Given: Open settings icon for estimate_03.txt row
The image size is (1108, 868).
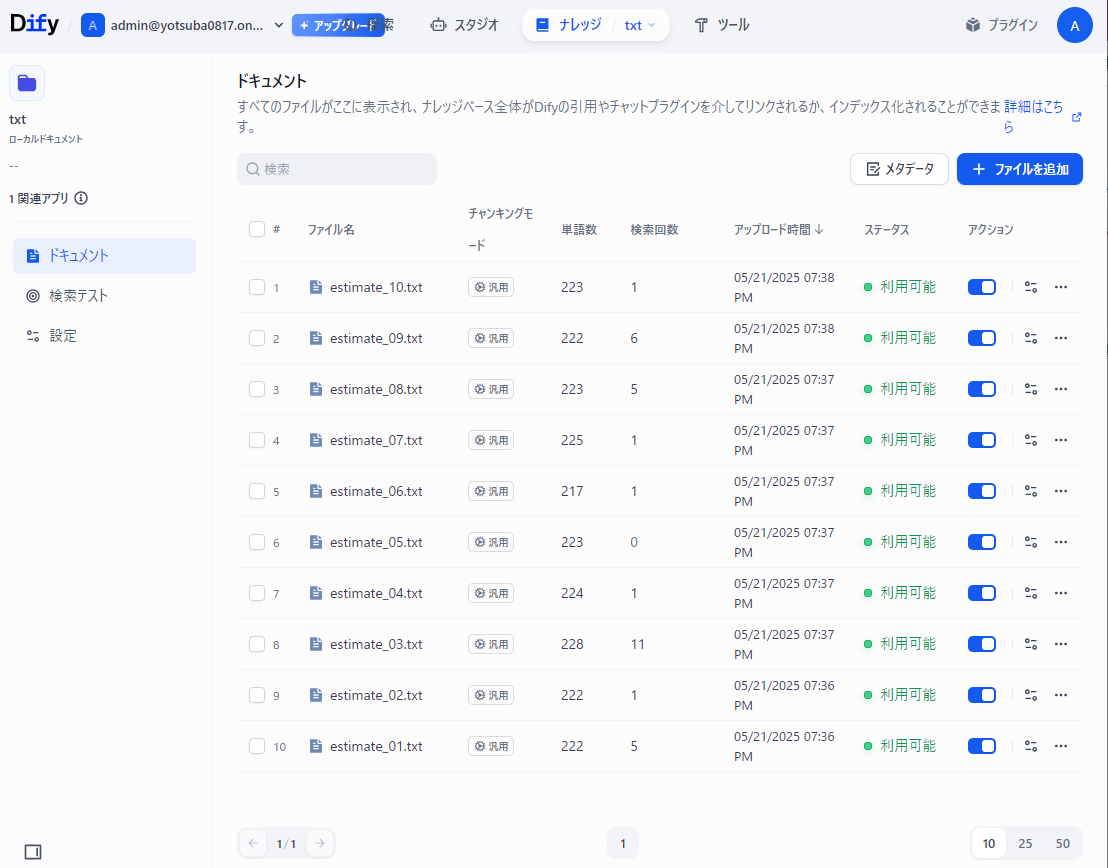Looking at the screenshot, I should [1031, 644].
